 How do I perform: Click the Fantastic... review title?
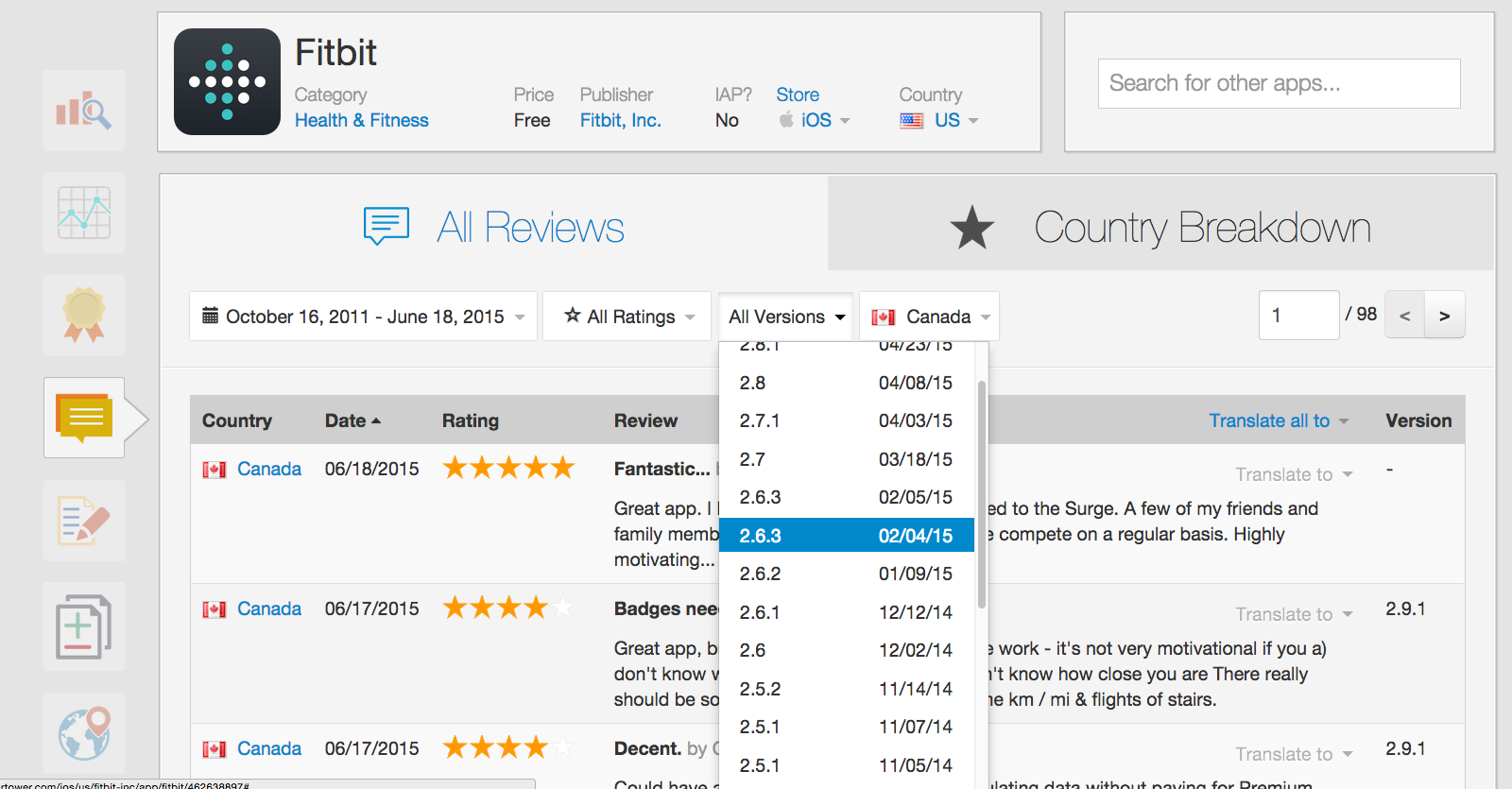pos(661,469)
